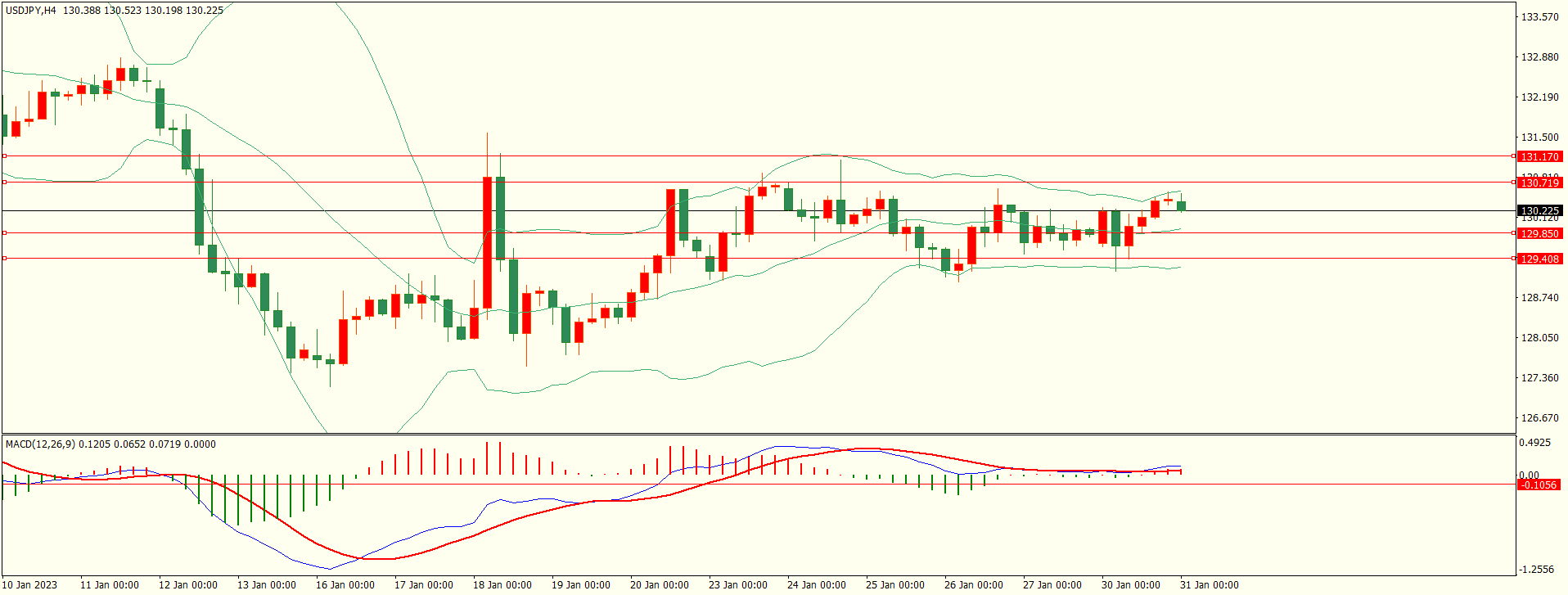The image size is (1568, 595).
Task: Select the 129.850 red price label
Action: click(x=1539, y=234)
